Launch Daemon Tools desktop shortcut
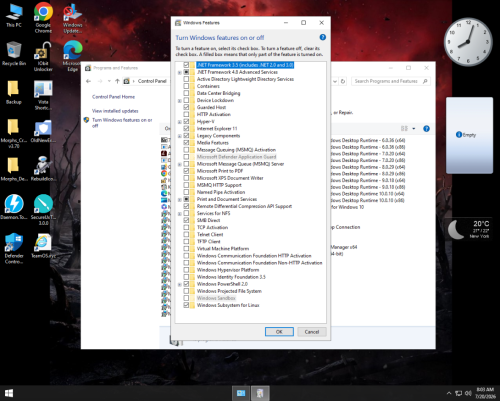This screenshot has width=500, height=401. [14, 207]
